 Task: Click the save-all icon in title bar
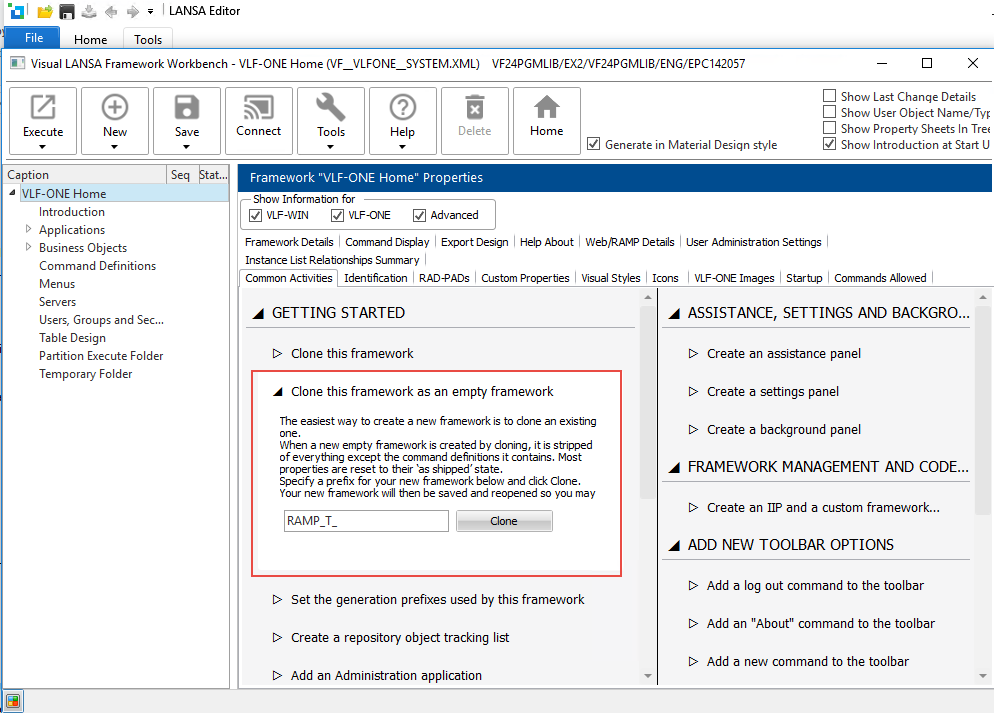tap(89, 11)
